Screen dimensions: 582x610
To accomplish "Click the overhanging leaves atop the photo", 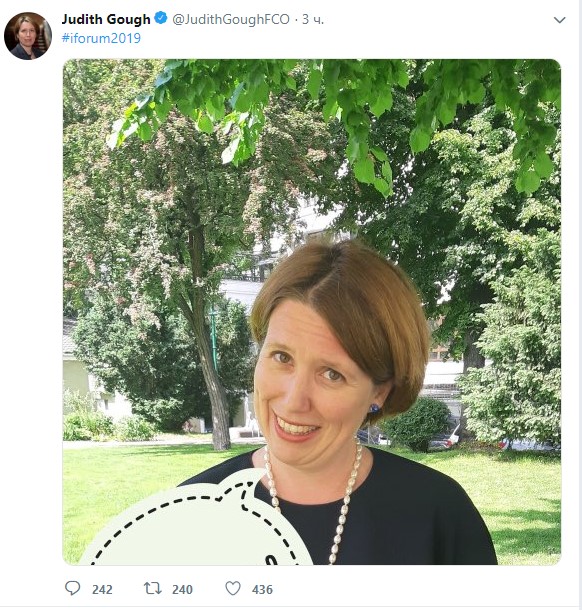I will point(331,105).
